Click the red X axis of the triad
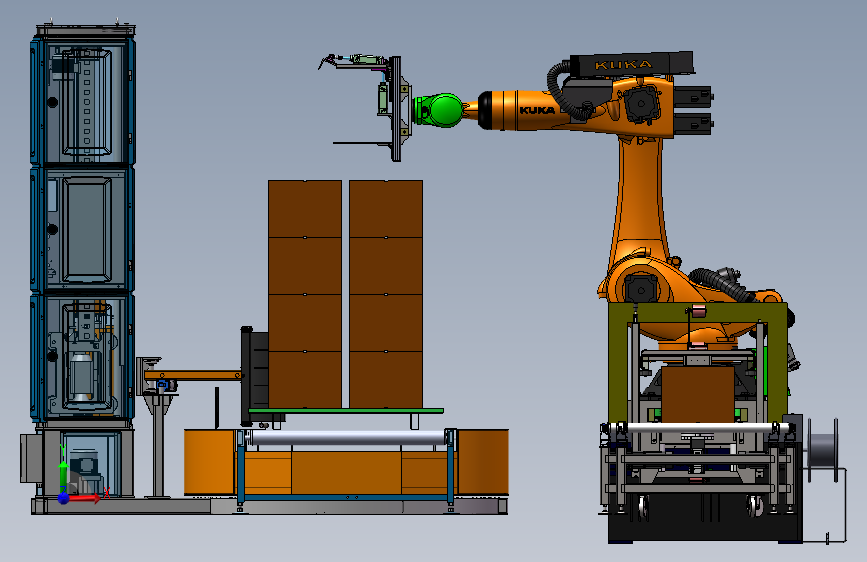867x562 pixels. (x=83, y=498)
